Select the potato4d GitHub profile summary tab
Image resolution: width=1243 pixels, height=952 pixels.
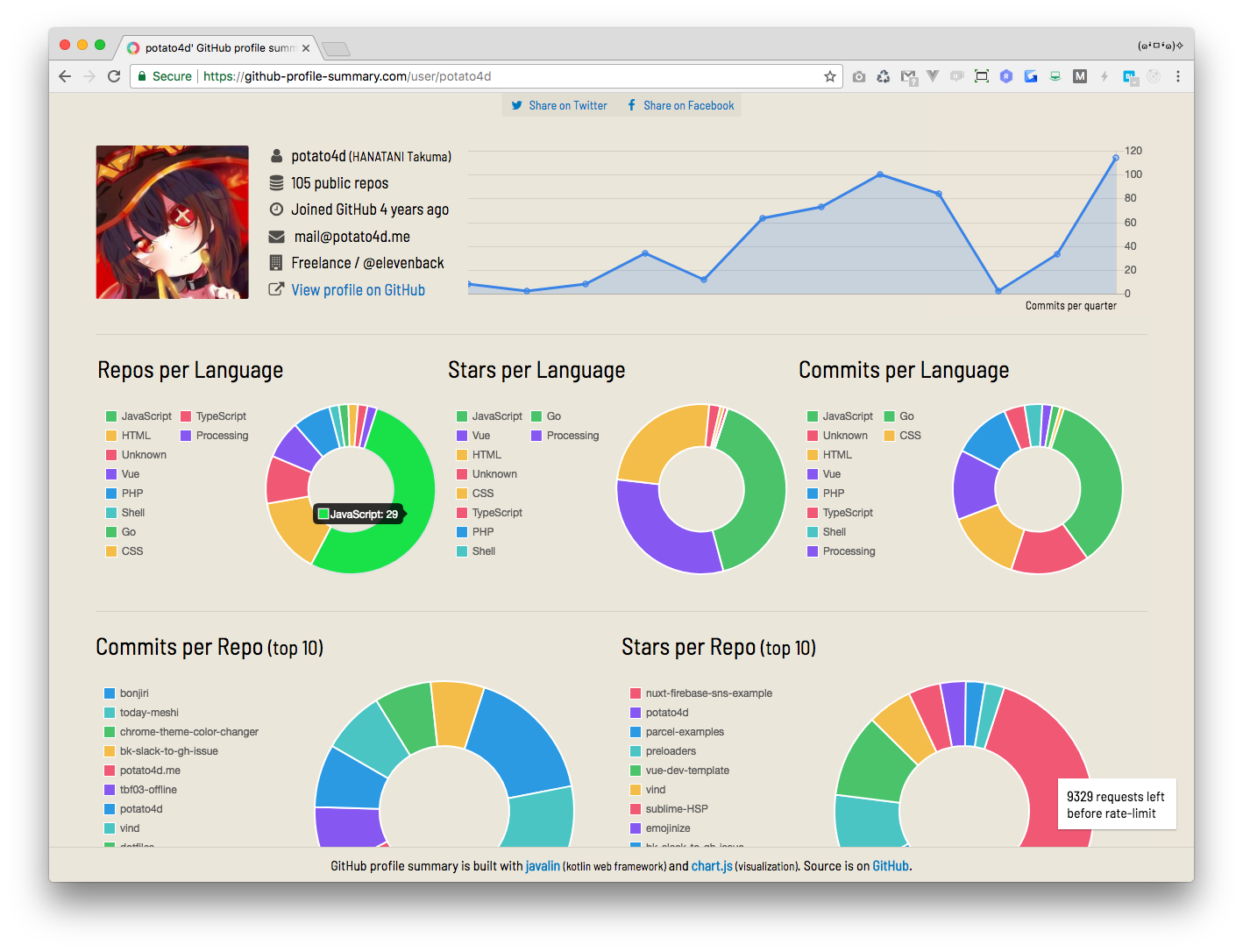pos(217,48)
